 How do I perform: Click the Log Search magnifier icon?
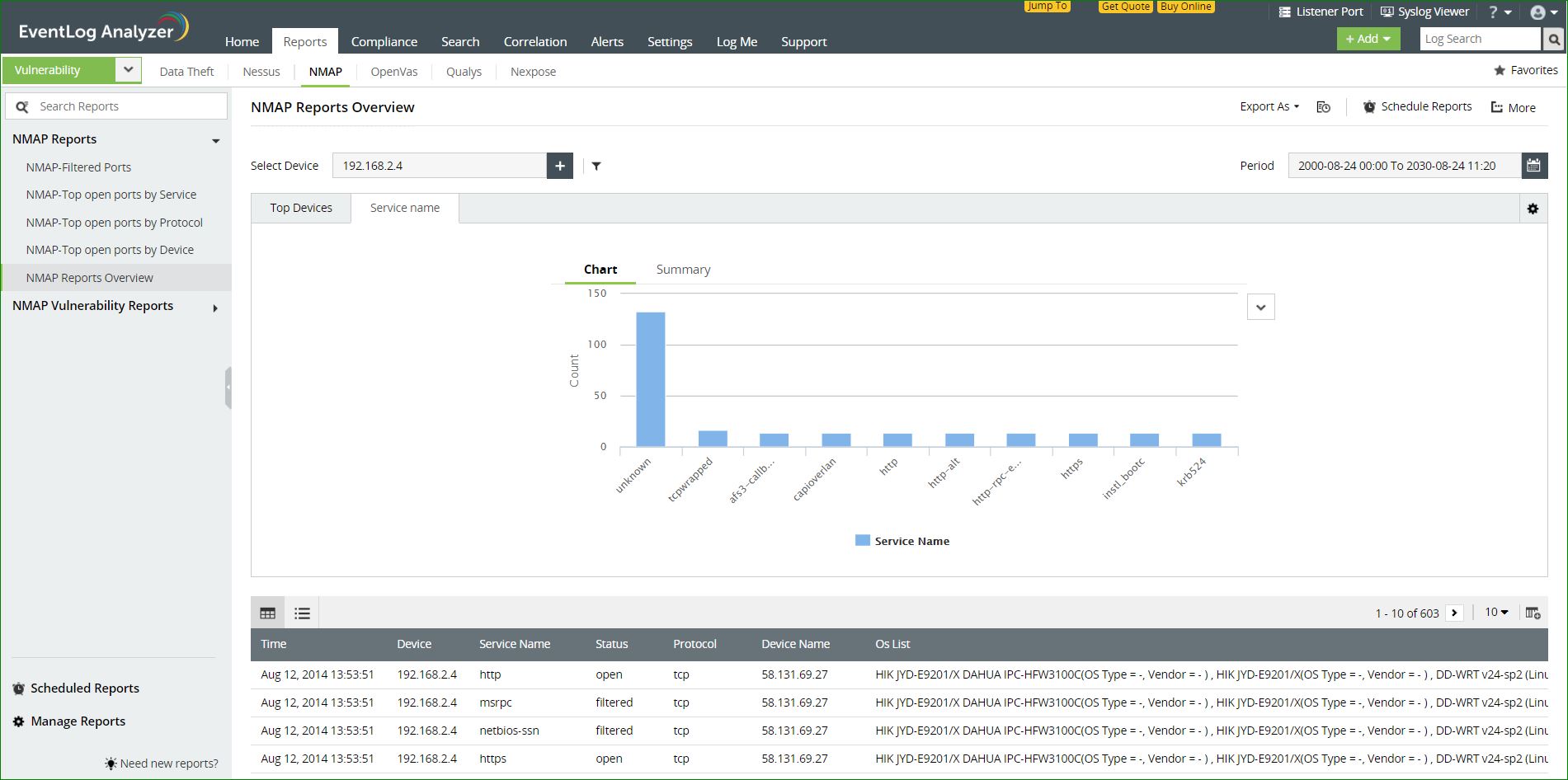click(x=1553, y=39)
